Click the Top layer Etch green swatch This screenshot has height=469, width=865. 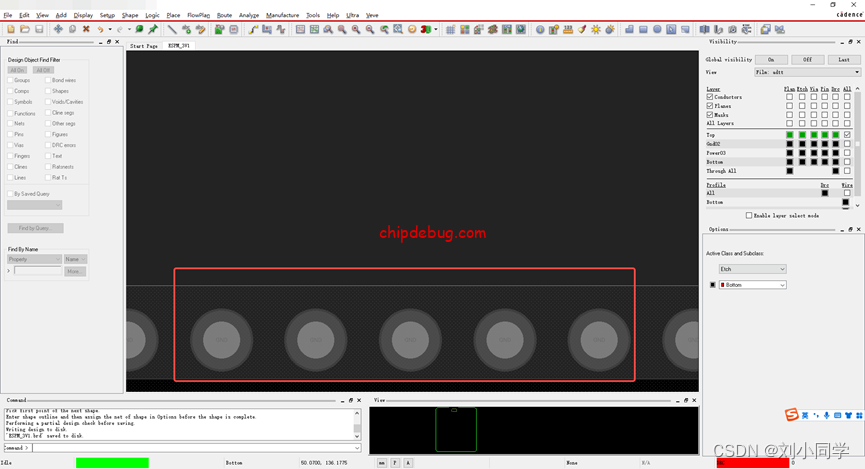pos(801,135)
